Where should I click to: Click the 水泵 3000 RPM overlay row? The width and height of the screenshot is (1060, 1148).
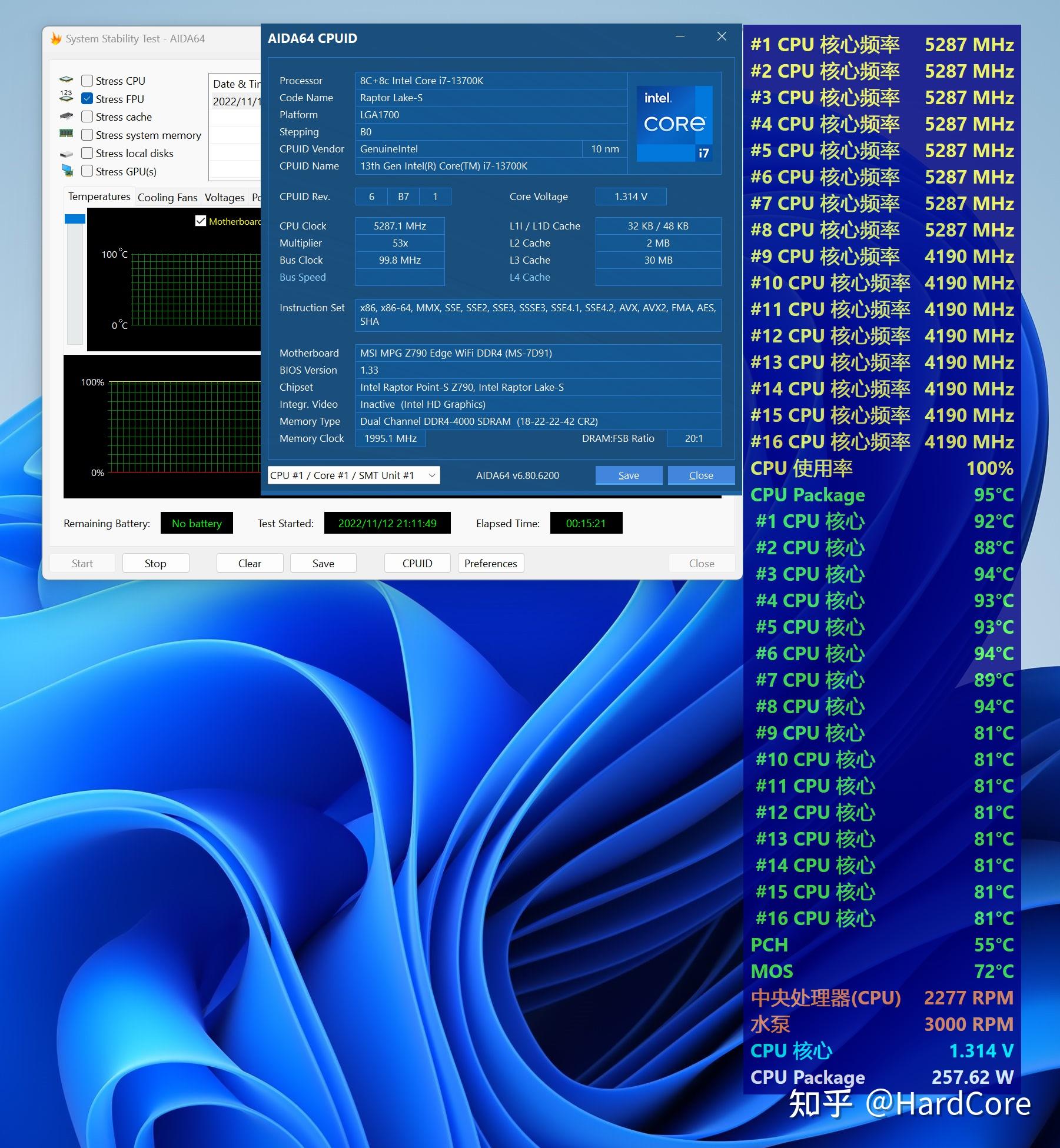882,1024
